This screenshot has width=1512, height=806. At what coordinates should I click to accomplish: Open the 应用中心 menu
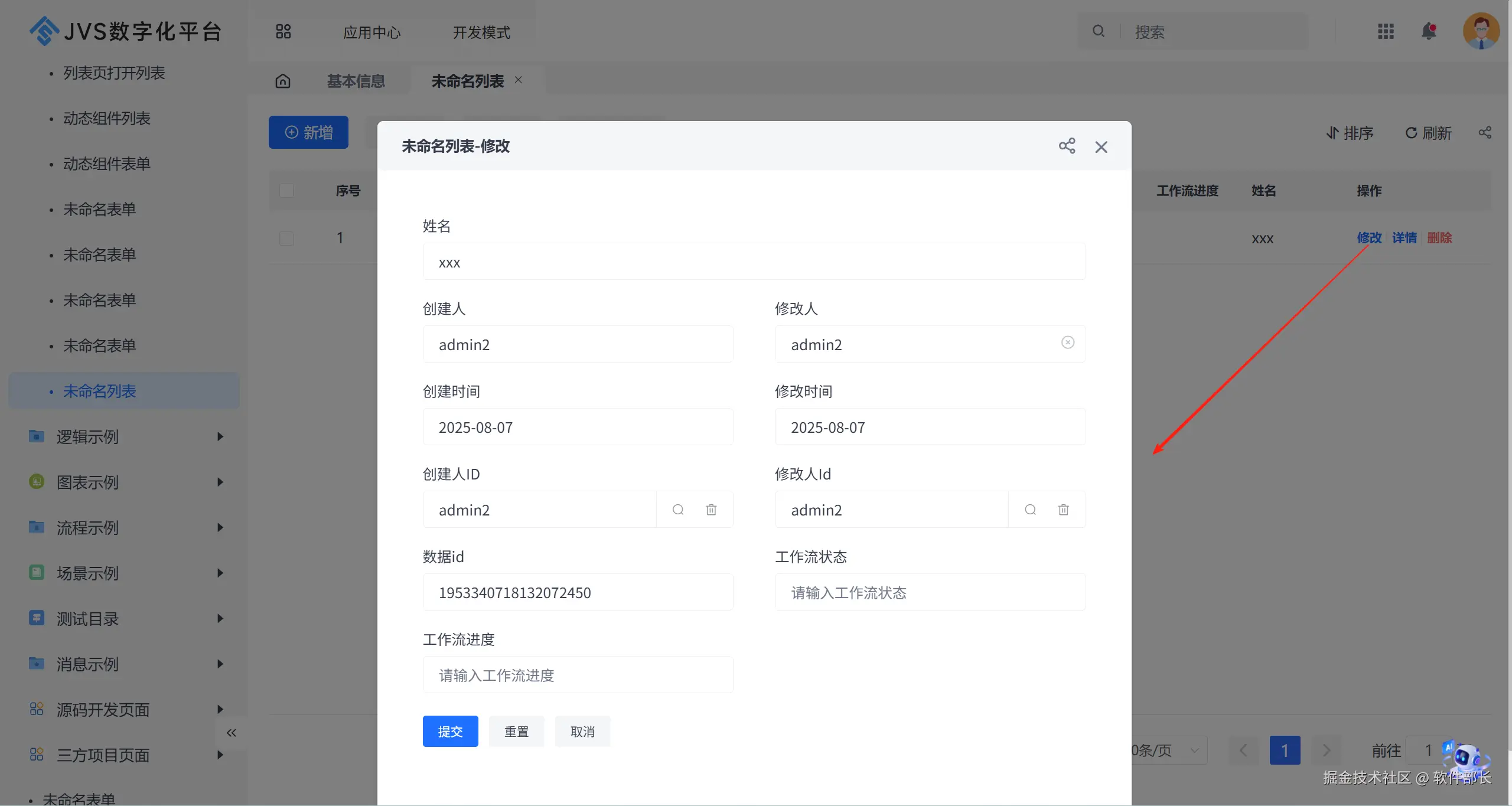point(372,32)
